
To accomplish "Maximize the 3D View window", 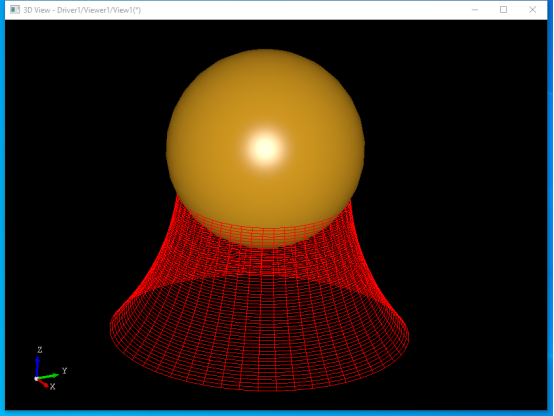I will [503, 10].
